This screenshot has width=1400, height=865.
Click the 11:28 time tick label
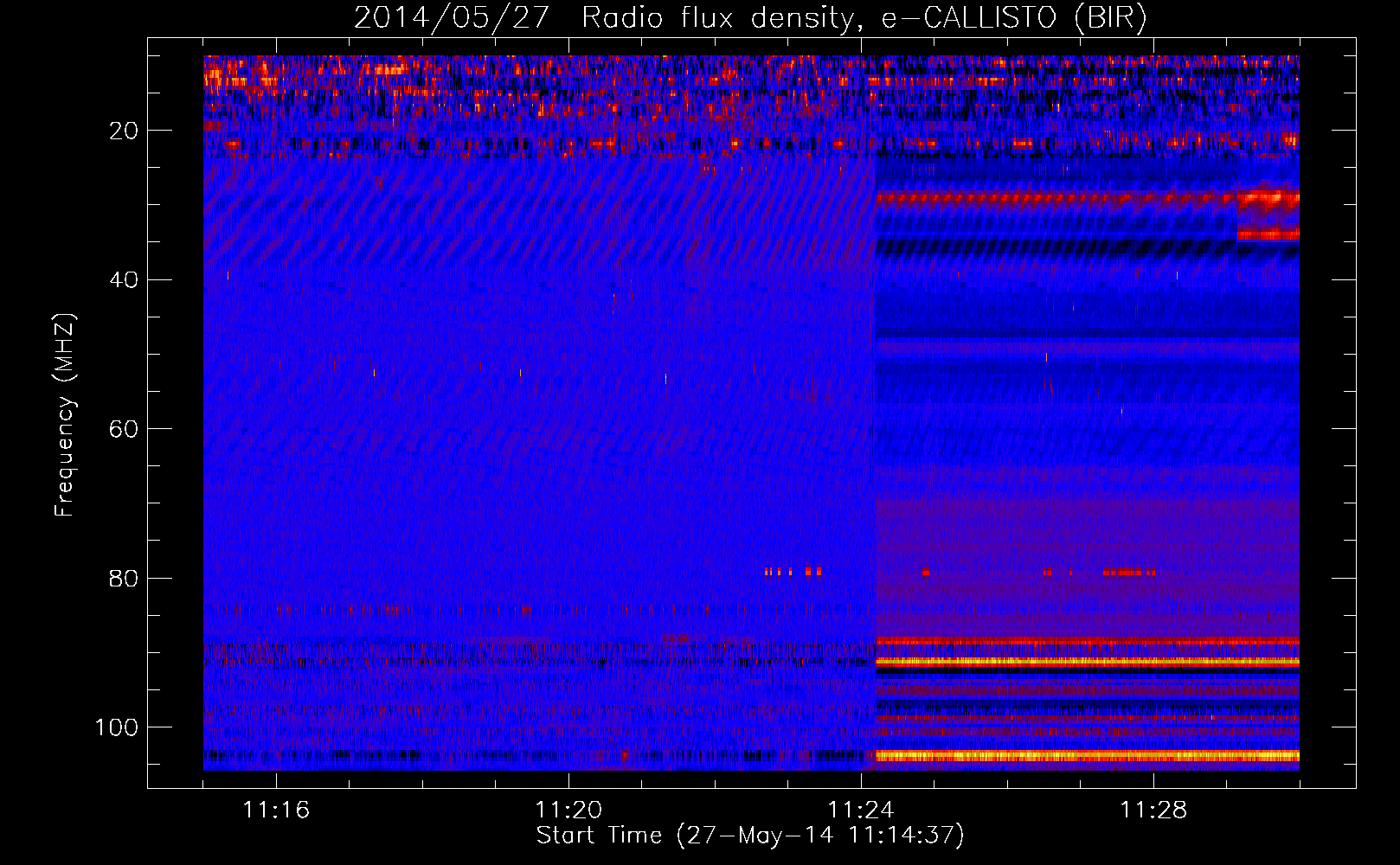pyautogui.click(x=1153, y=811)
